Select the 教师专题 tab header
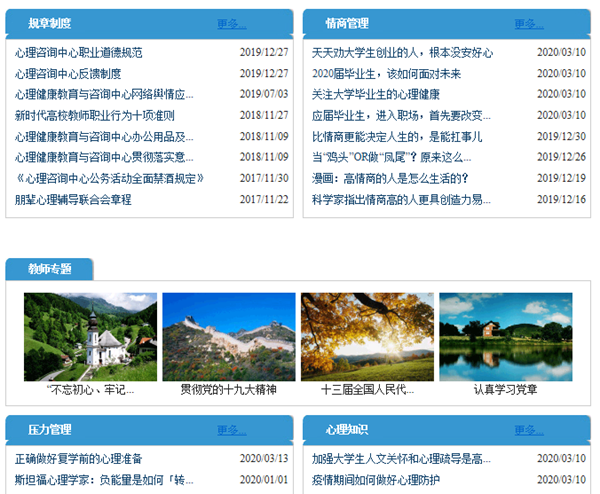 pos(50,269)
